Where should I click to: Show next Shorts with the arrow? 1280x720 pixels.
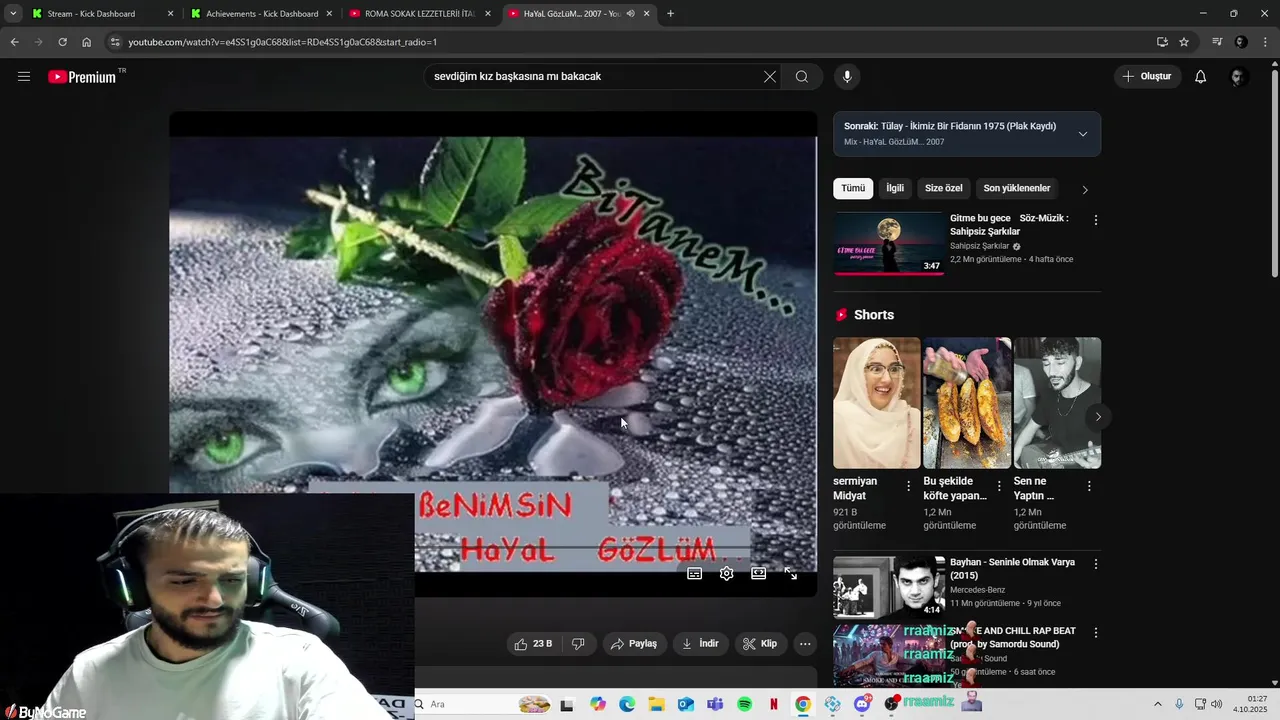1098,417
